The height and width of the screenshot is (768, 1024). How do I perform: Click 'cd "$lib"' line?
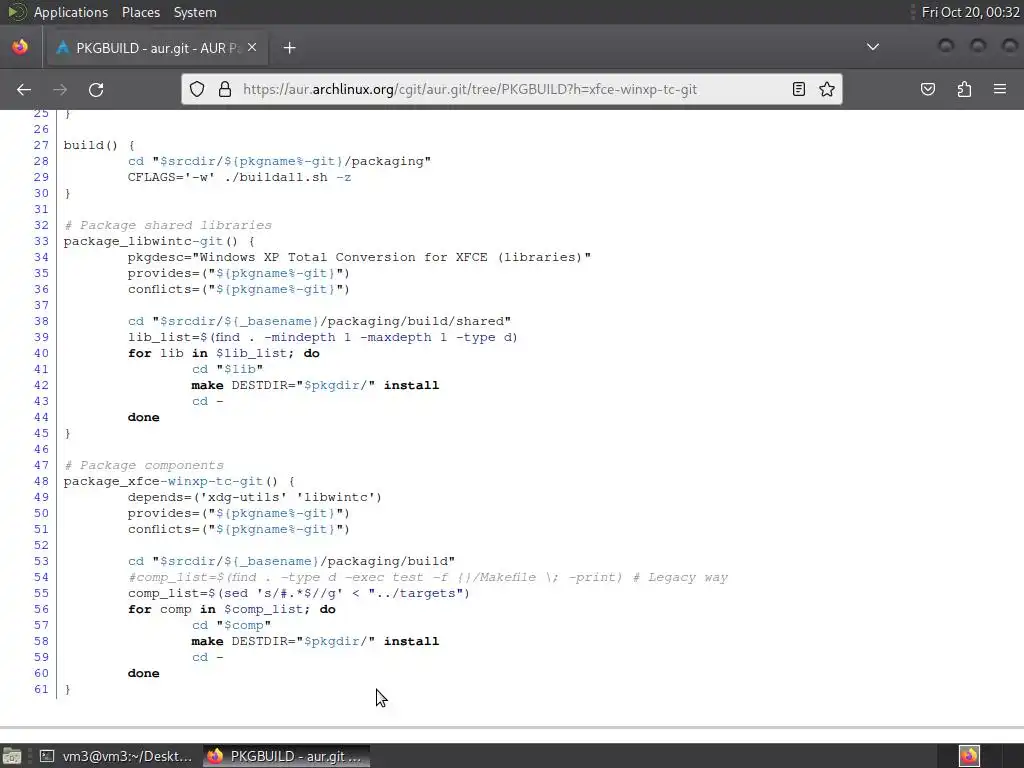point(227,369)
